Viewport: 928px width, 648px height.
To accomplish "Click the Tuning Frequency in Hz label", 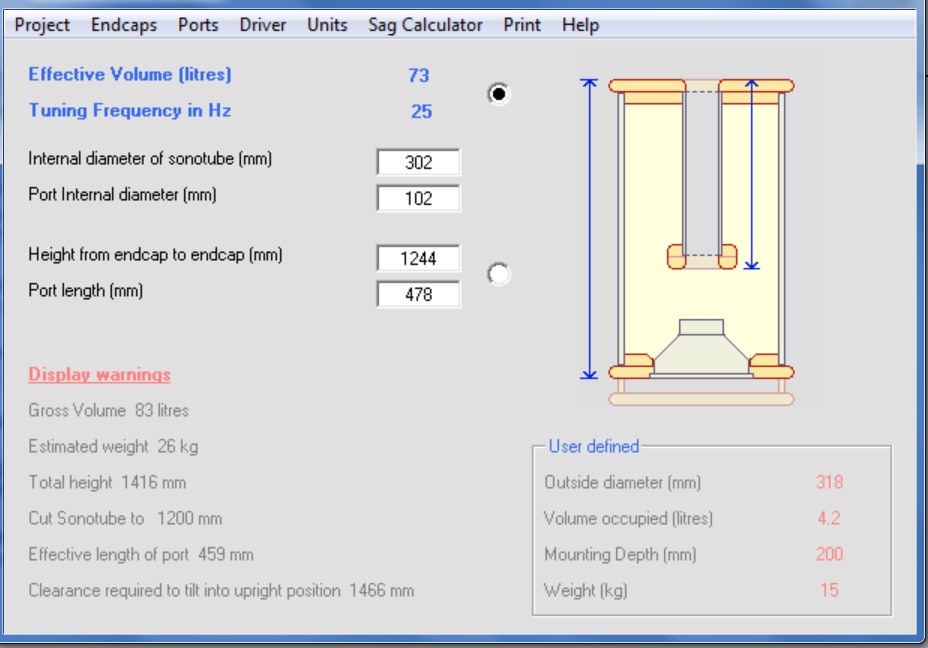I will coord(130,111).
